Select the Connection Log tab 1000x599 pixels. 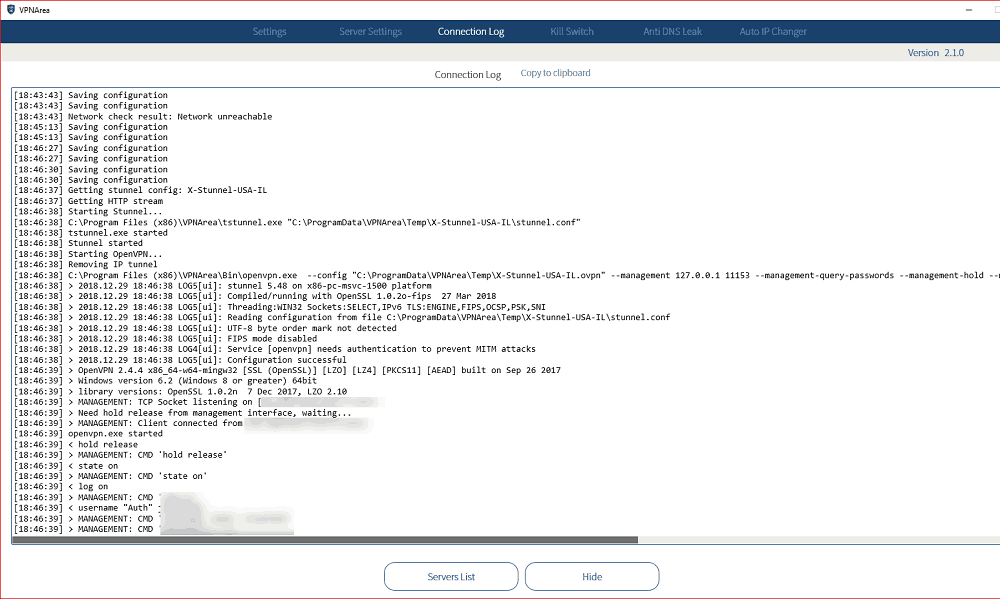(x=471, y=32)
